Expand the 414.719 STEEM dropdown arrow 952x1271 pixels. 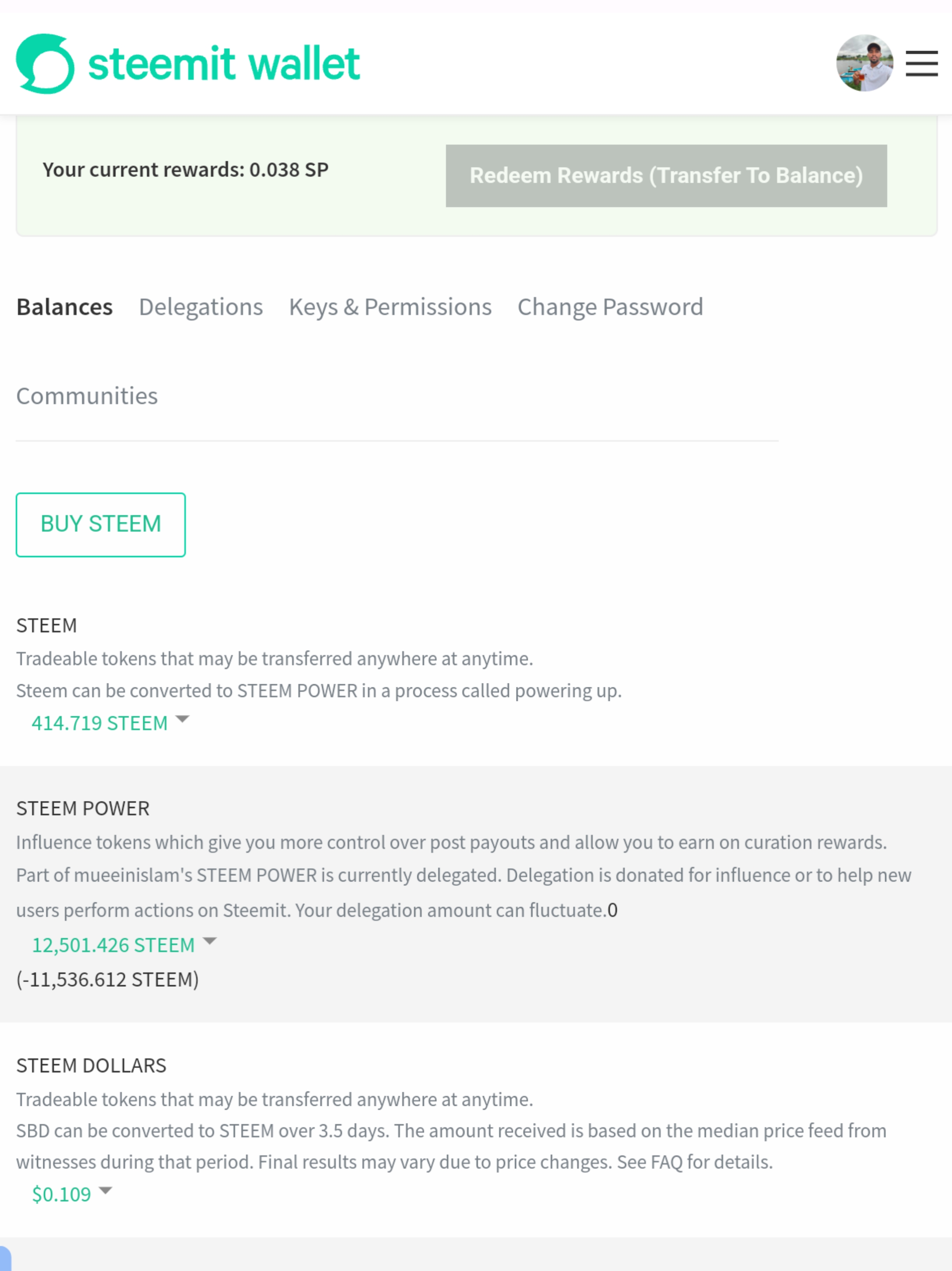click(182, 719)
